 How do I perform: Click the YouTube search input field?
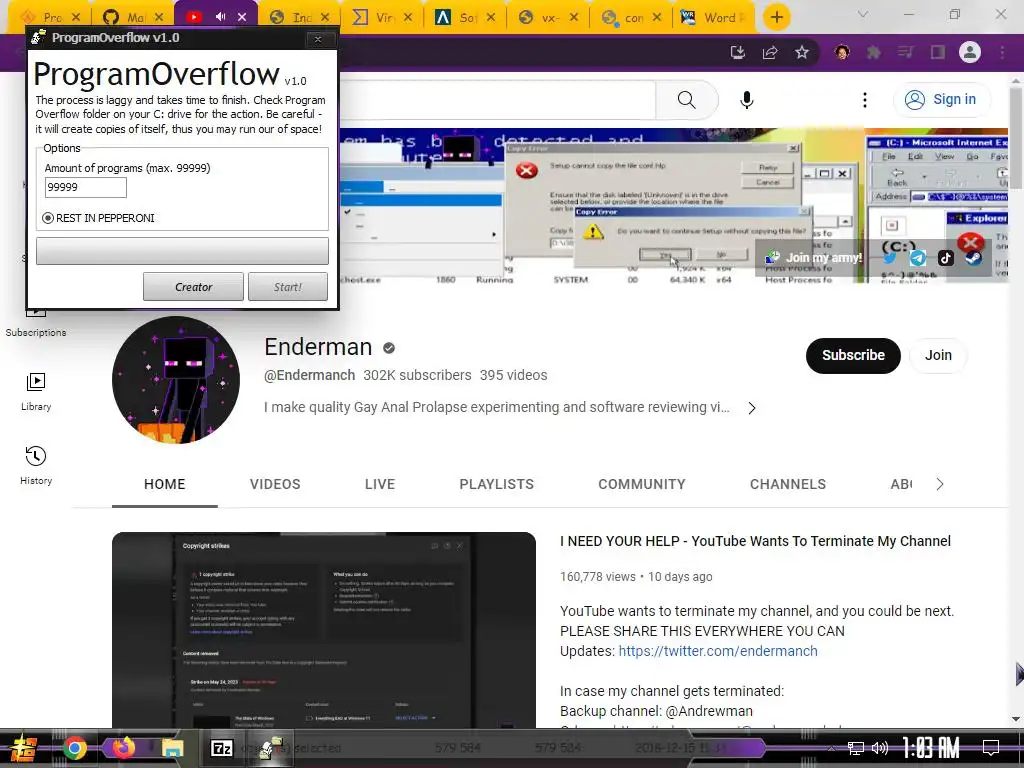(496, 100)
